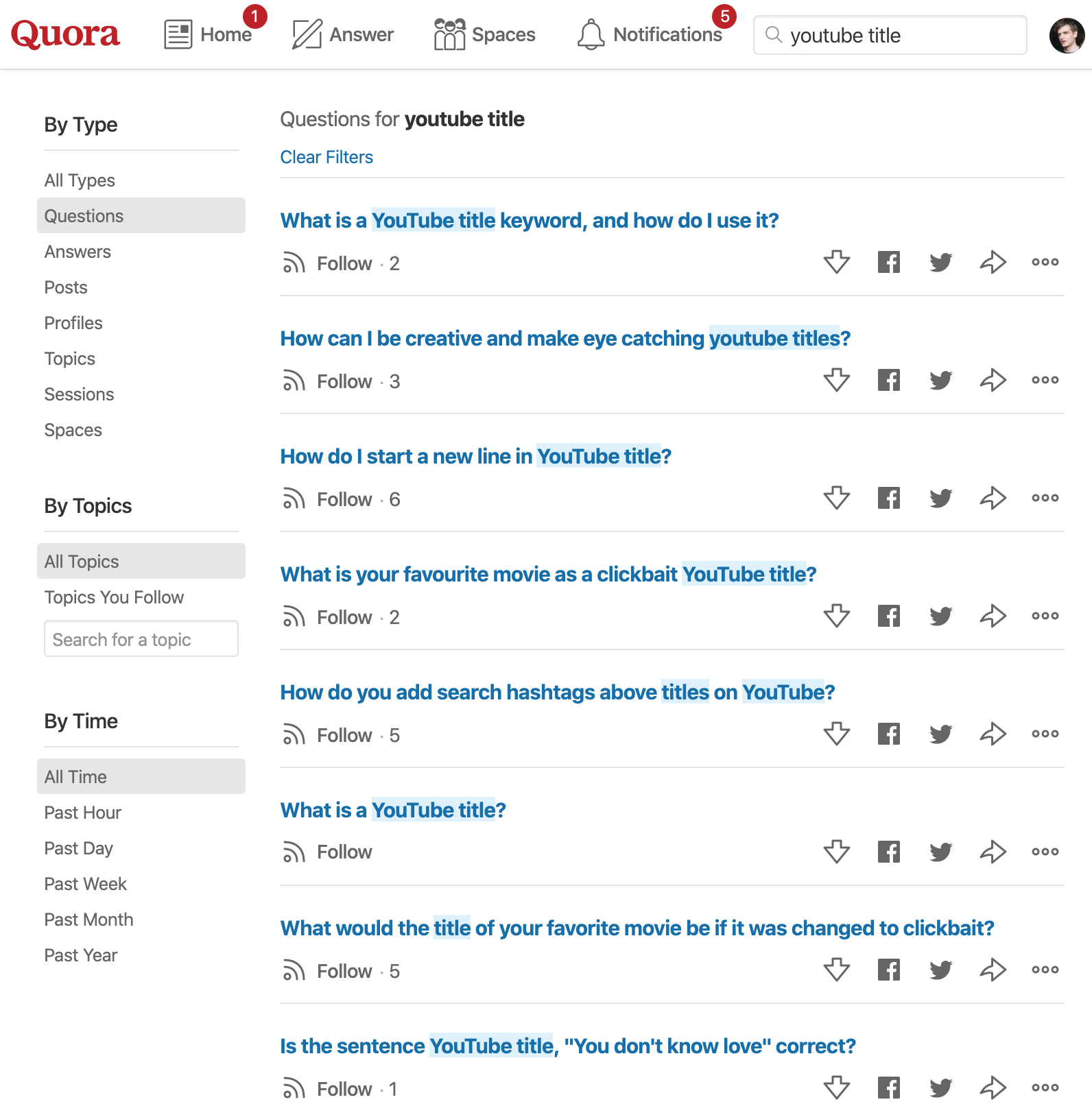Go to the Answer section
The width and height of the screenshot is (1092, 1115).
[x=343, y=34]
